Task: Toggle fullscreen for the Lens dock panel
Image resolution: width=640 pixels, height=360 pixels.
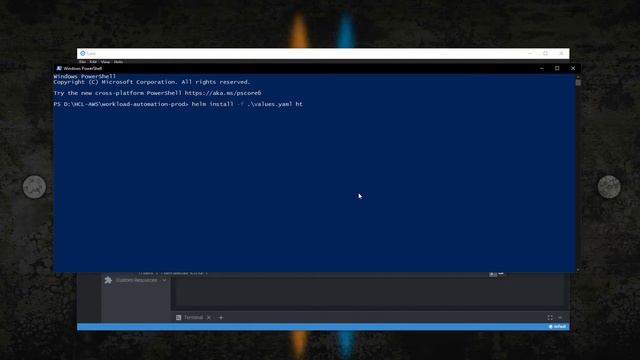Action: point(550,318)
